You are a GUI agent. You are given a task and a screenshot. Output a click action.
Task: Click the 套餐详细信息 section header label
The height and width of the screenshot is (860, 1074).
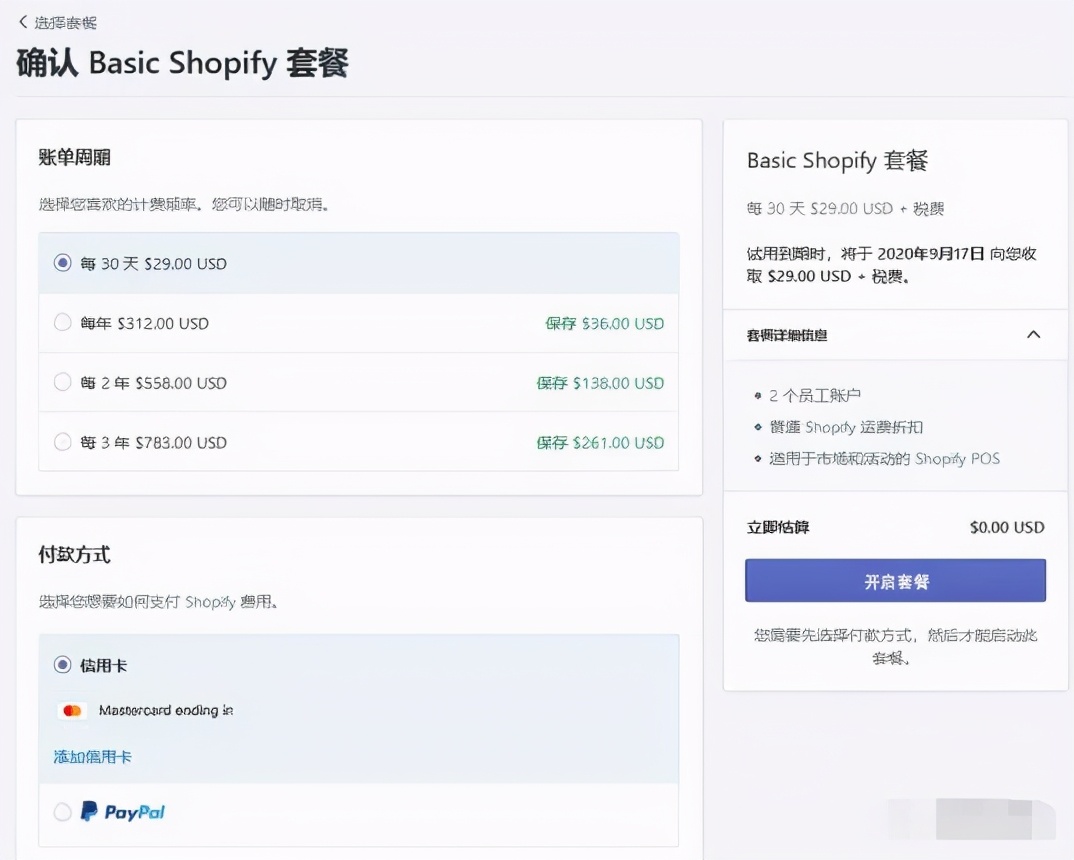click(x=787, y=336)
